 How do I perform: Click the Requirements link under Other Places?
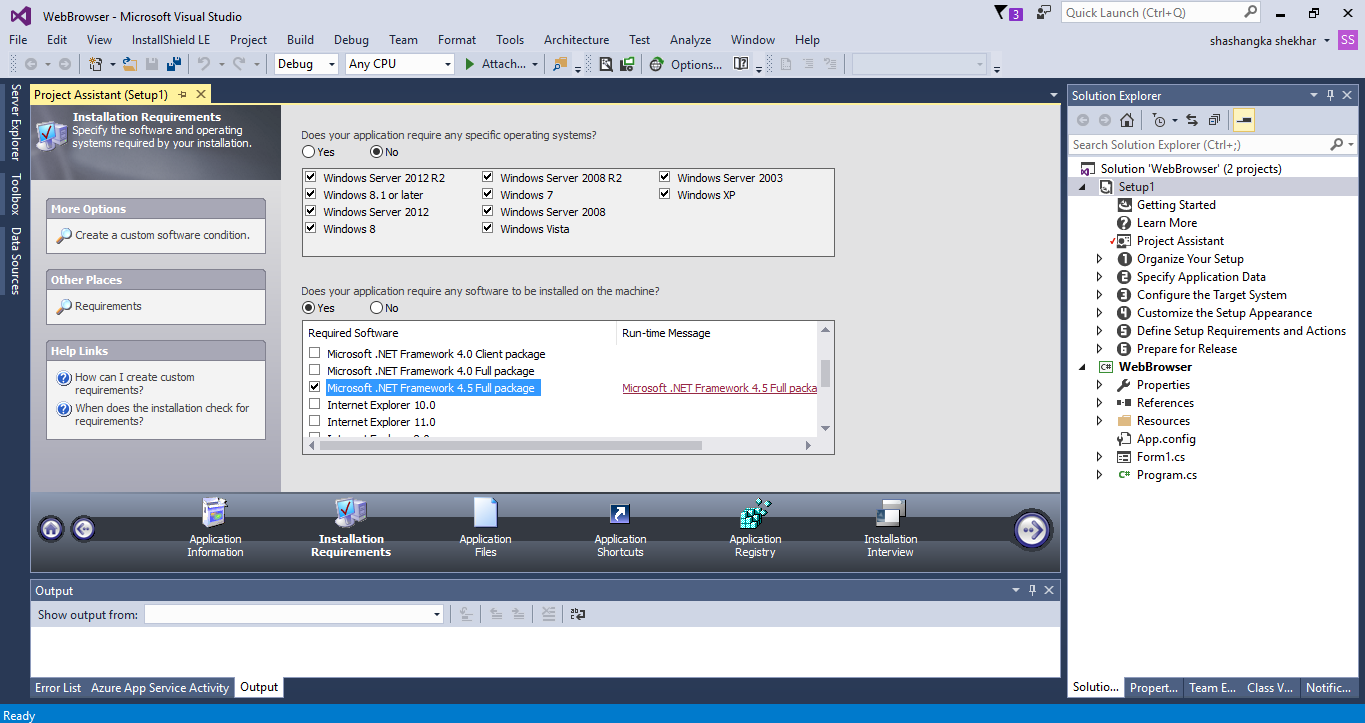pos(108,306)
